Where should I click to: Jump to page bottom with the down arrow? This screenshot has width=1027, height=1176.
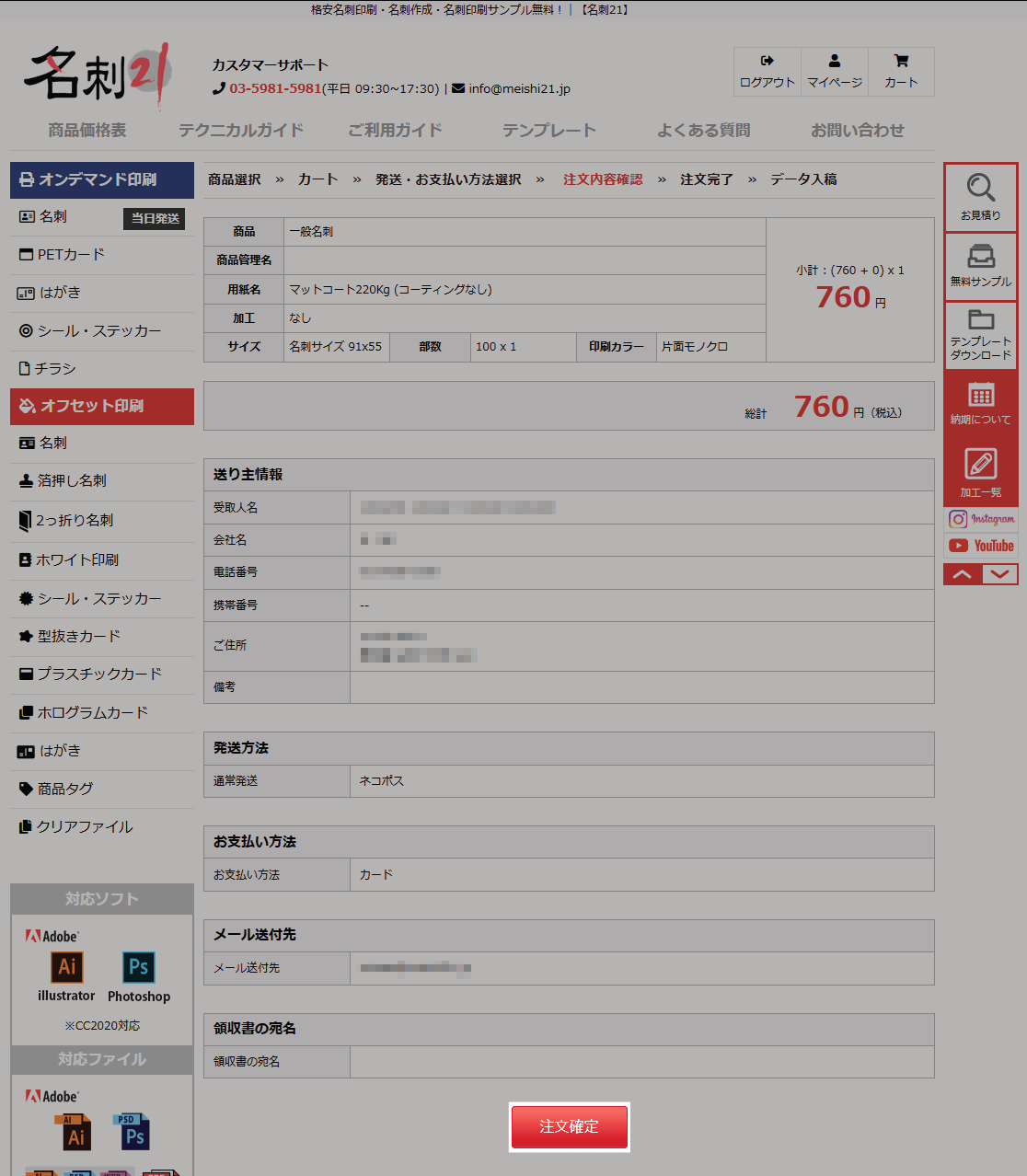[1000, 574]
